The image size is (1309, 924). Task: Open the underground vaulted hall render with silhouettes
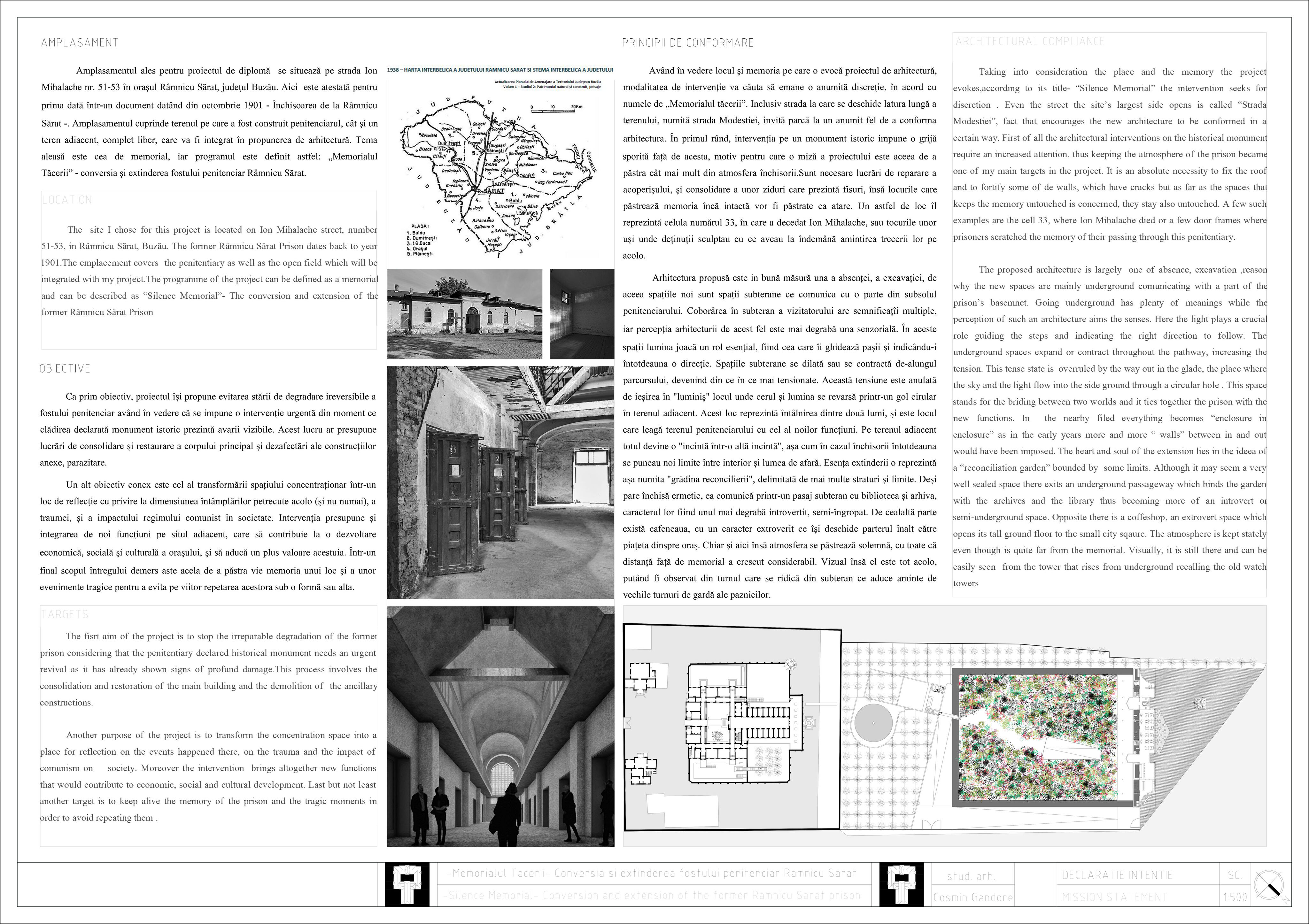(500, 727)
